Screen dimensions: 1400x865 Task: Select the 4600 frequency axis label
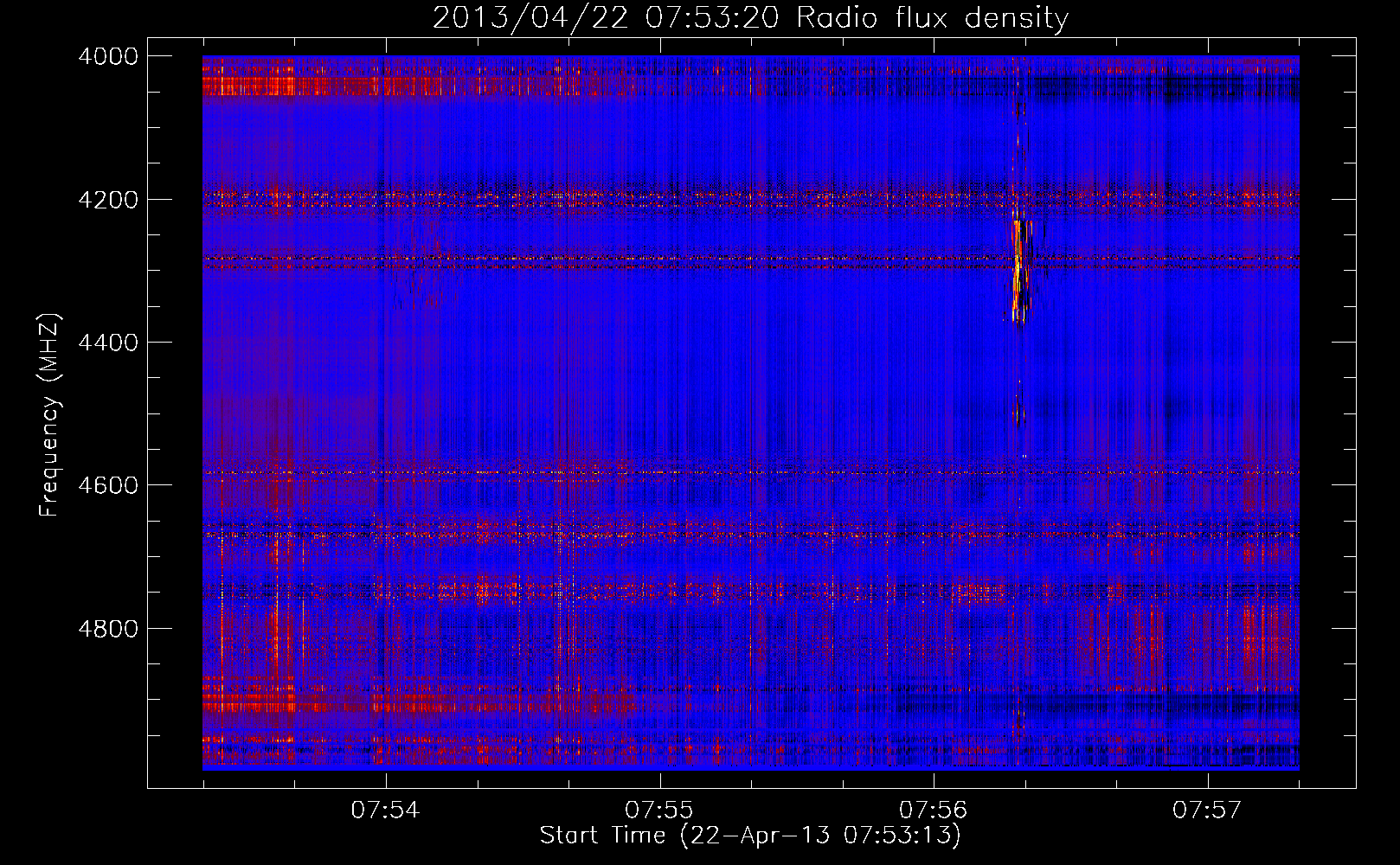pos(108,485)
